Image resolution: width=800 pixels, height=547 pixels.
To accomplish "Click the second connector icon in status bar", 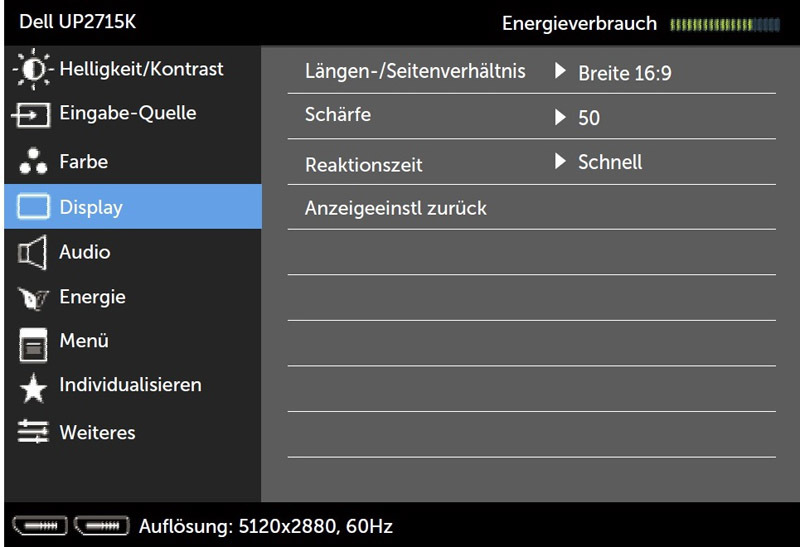I will coord(102,526).
